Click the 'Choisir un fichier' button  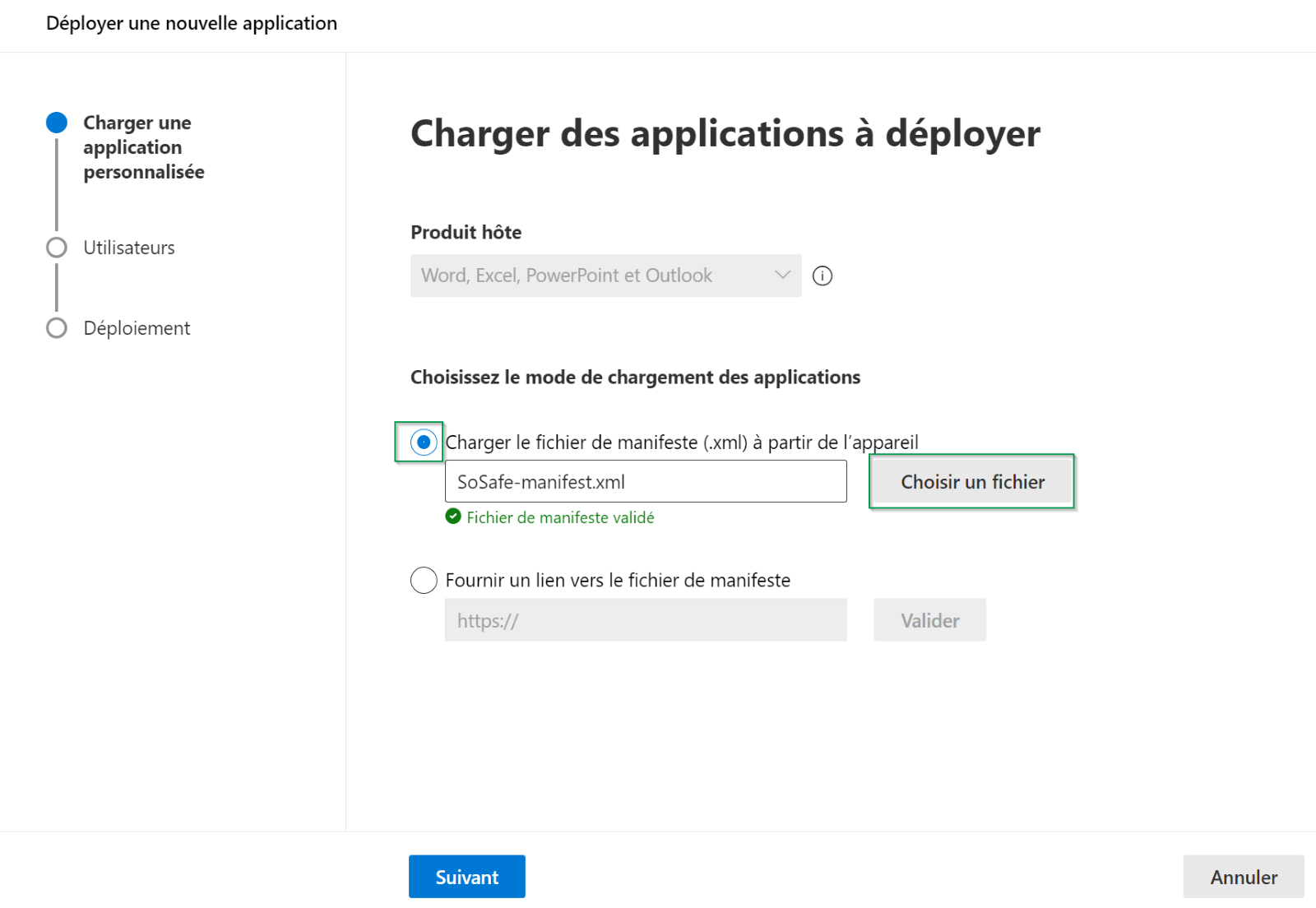tap(972, 482)
